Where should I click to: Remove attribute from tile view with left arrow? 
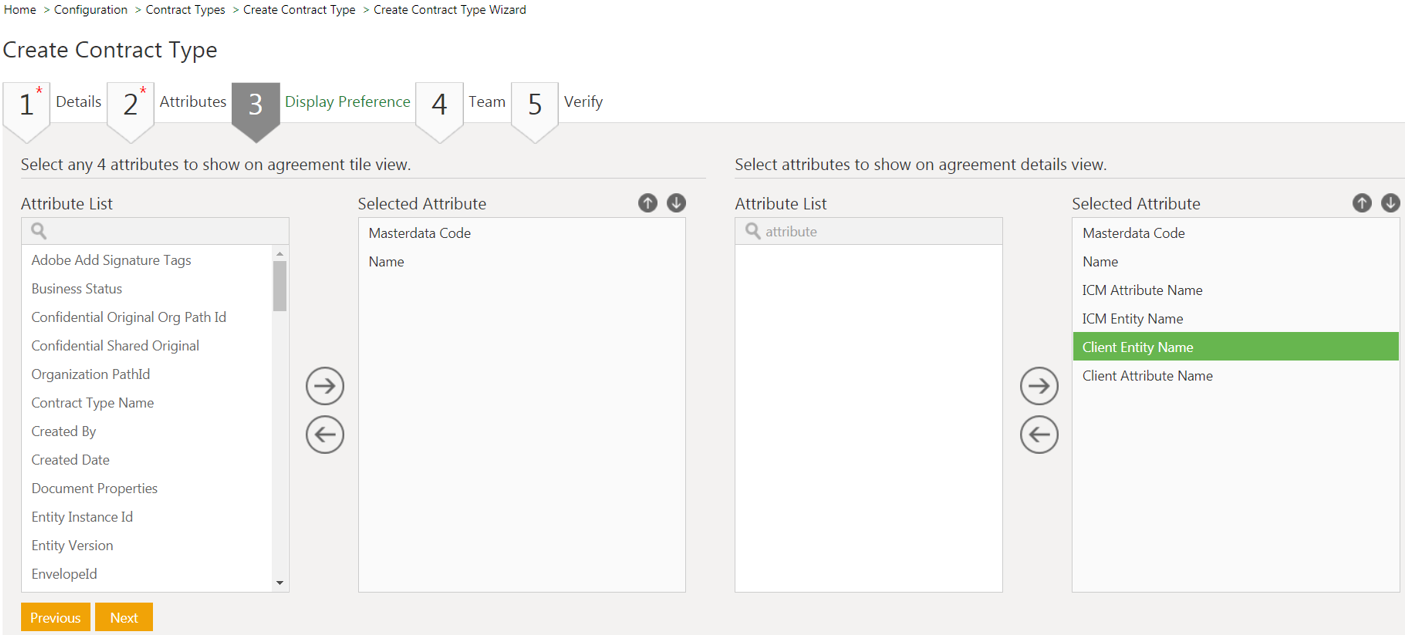(x=325, y=435)
